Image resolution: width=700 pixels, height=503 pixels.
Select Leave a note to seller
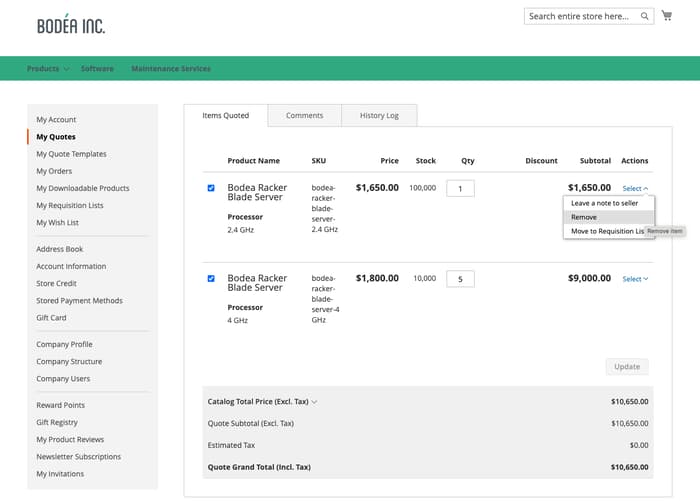[604, 203]
